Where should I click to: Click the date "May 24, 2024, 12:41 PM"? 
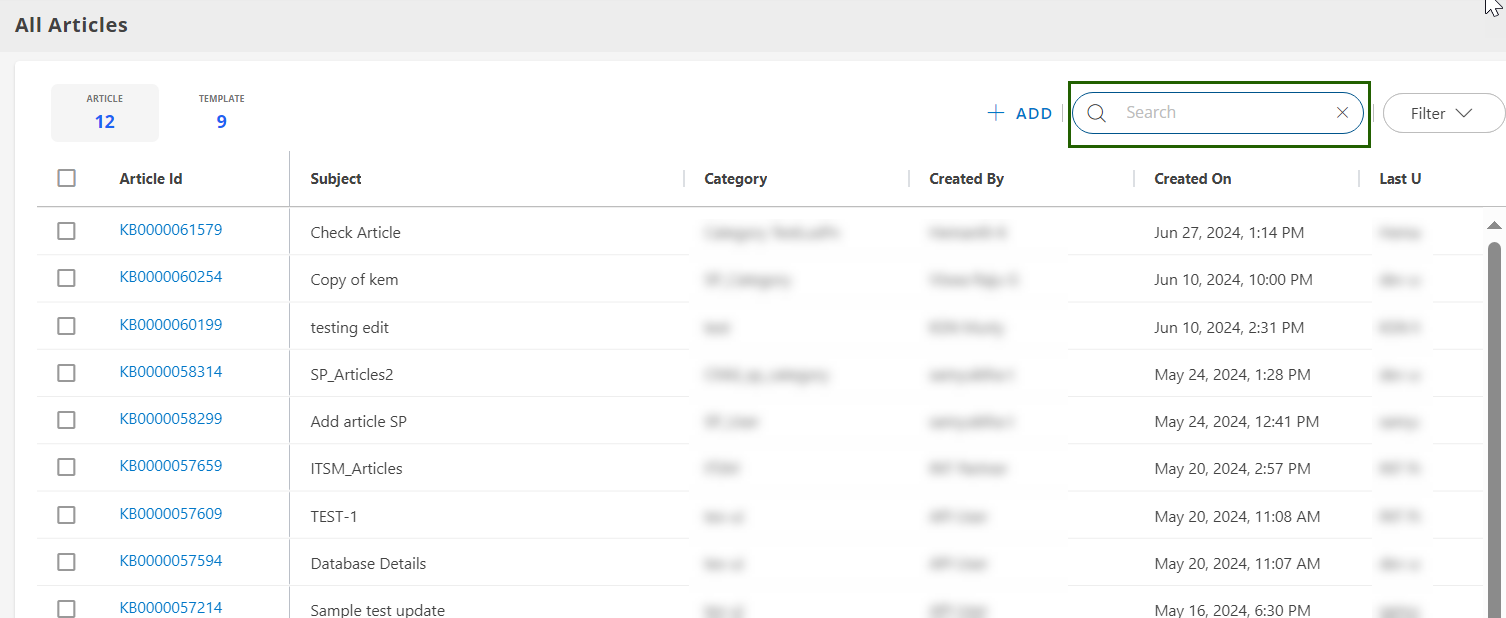1237,422
